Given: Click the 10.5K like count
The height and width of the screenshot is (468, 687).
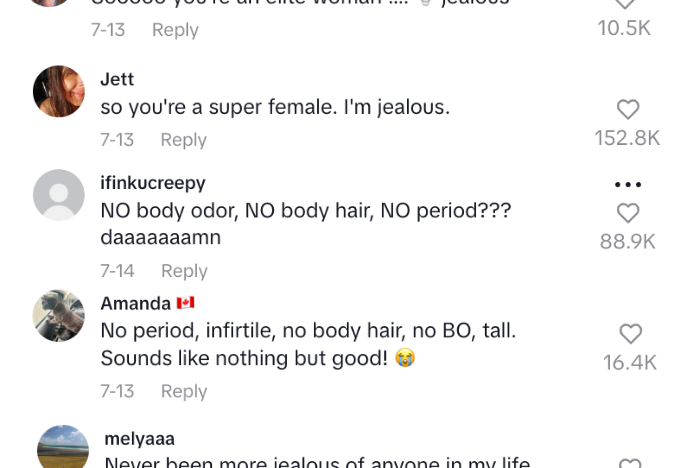Looking at the screenshot, I should (x=624, y=28).
